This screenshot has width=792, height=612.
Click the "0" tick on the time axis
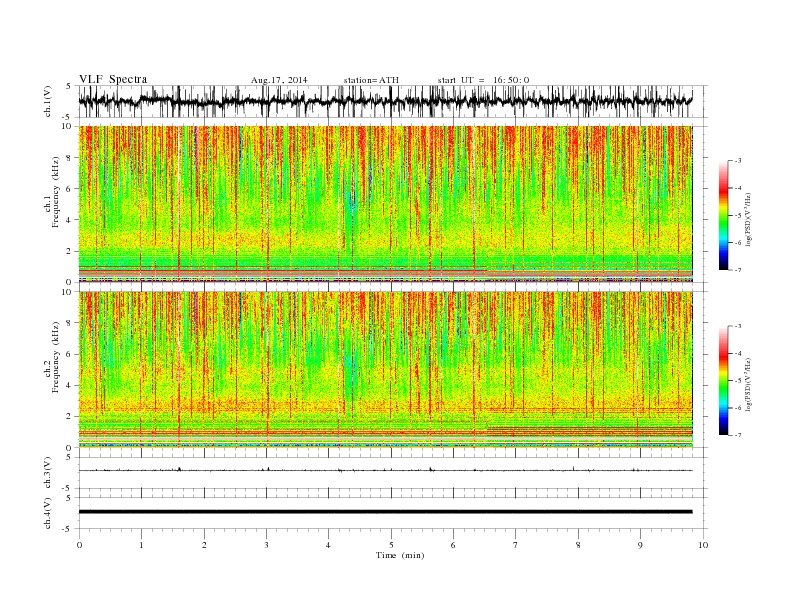(79, 545)
